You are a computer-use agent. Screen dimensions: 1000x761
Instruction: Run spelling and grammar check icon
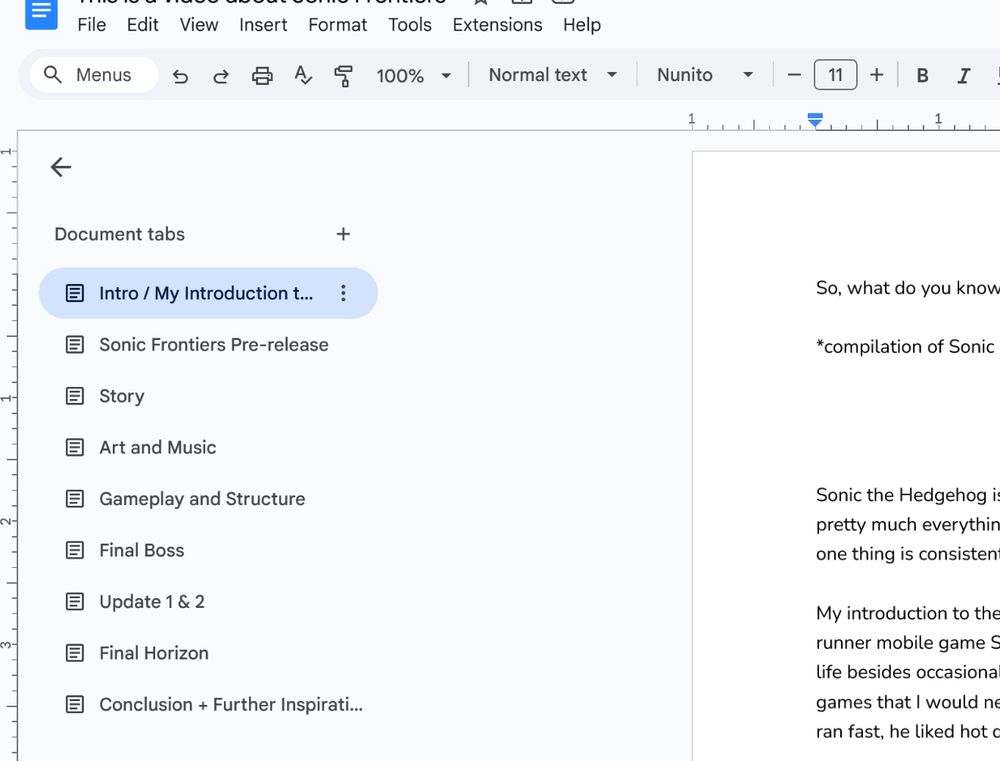coord(303,76)
